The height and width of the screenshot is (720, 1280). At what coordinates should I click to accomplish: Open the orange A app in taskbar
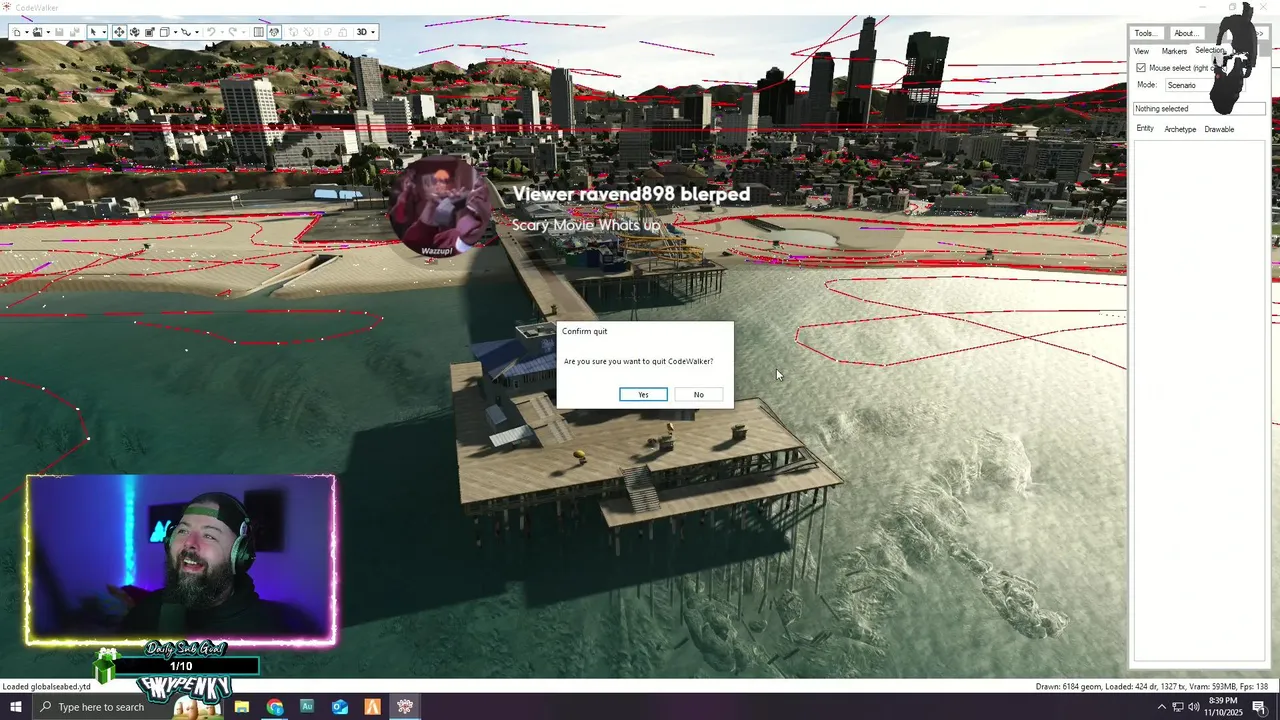point(372,707)
